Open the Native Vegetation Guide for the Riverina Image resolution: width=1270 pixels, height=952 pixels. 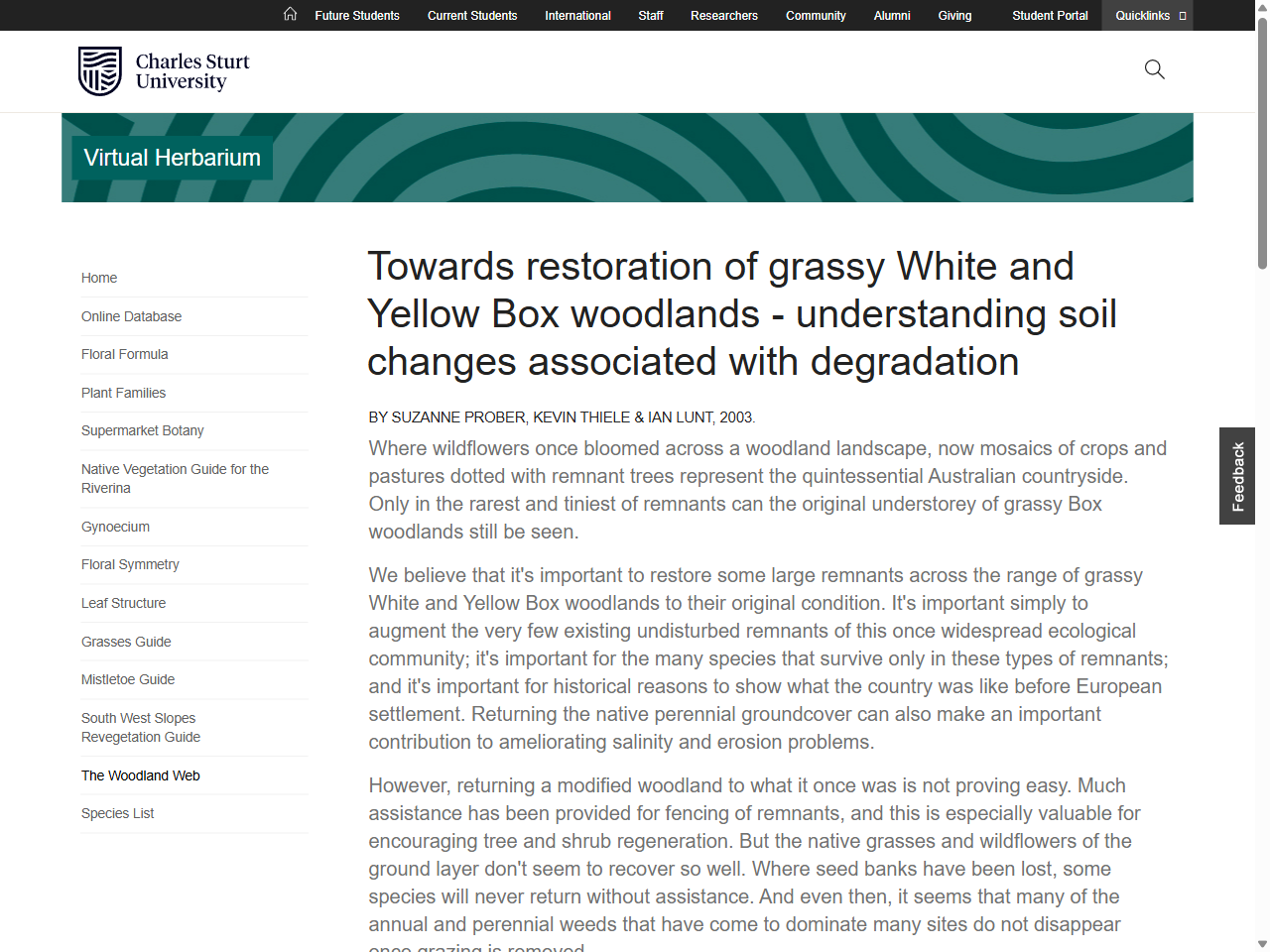(x=175, y=478)
